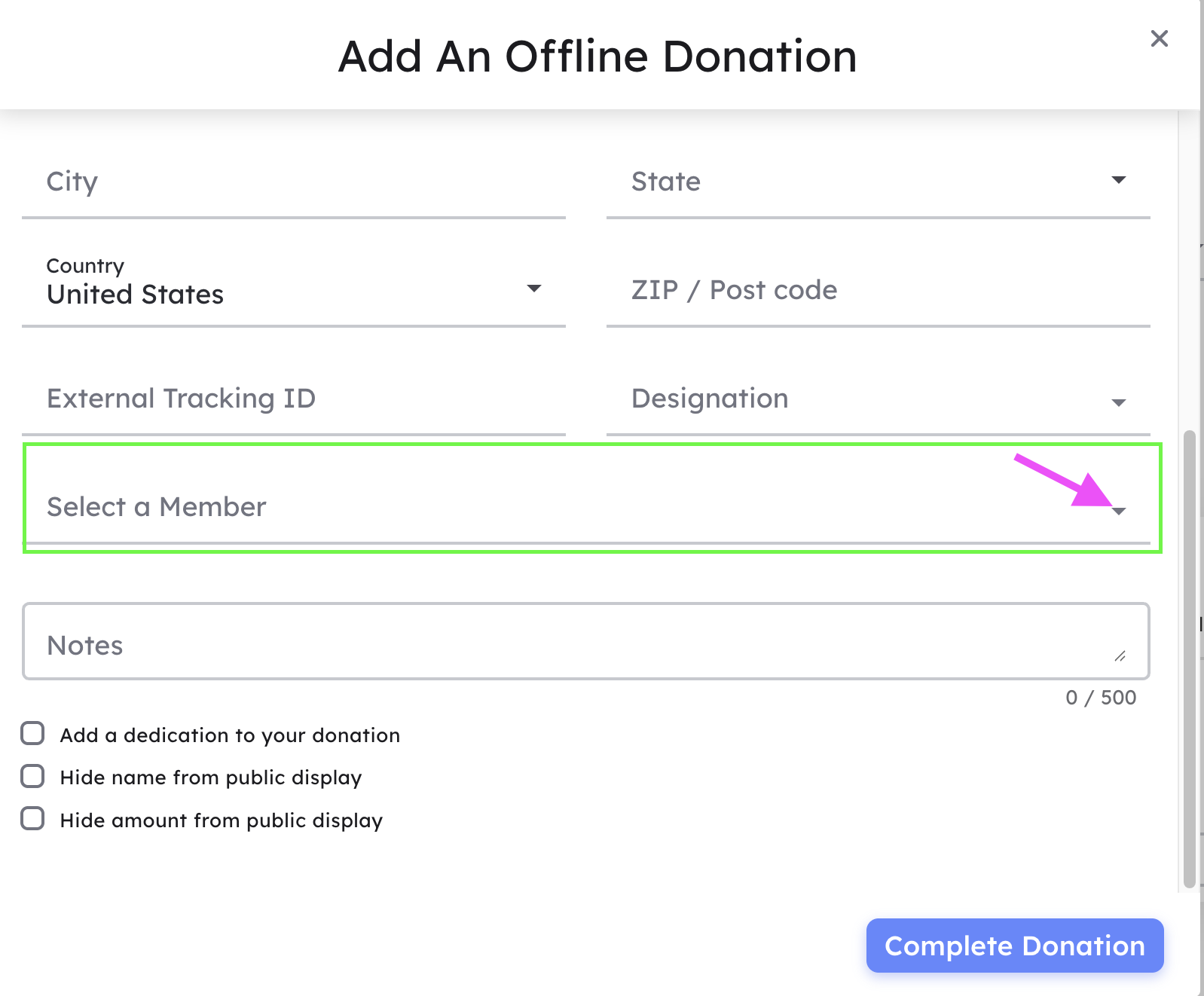Check Hide name from public display
This screenshot has height=996, width=1204.
pyautogui.click(x=32, y=776)
